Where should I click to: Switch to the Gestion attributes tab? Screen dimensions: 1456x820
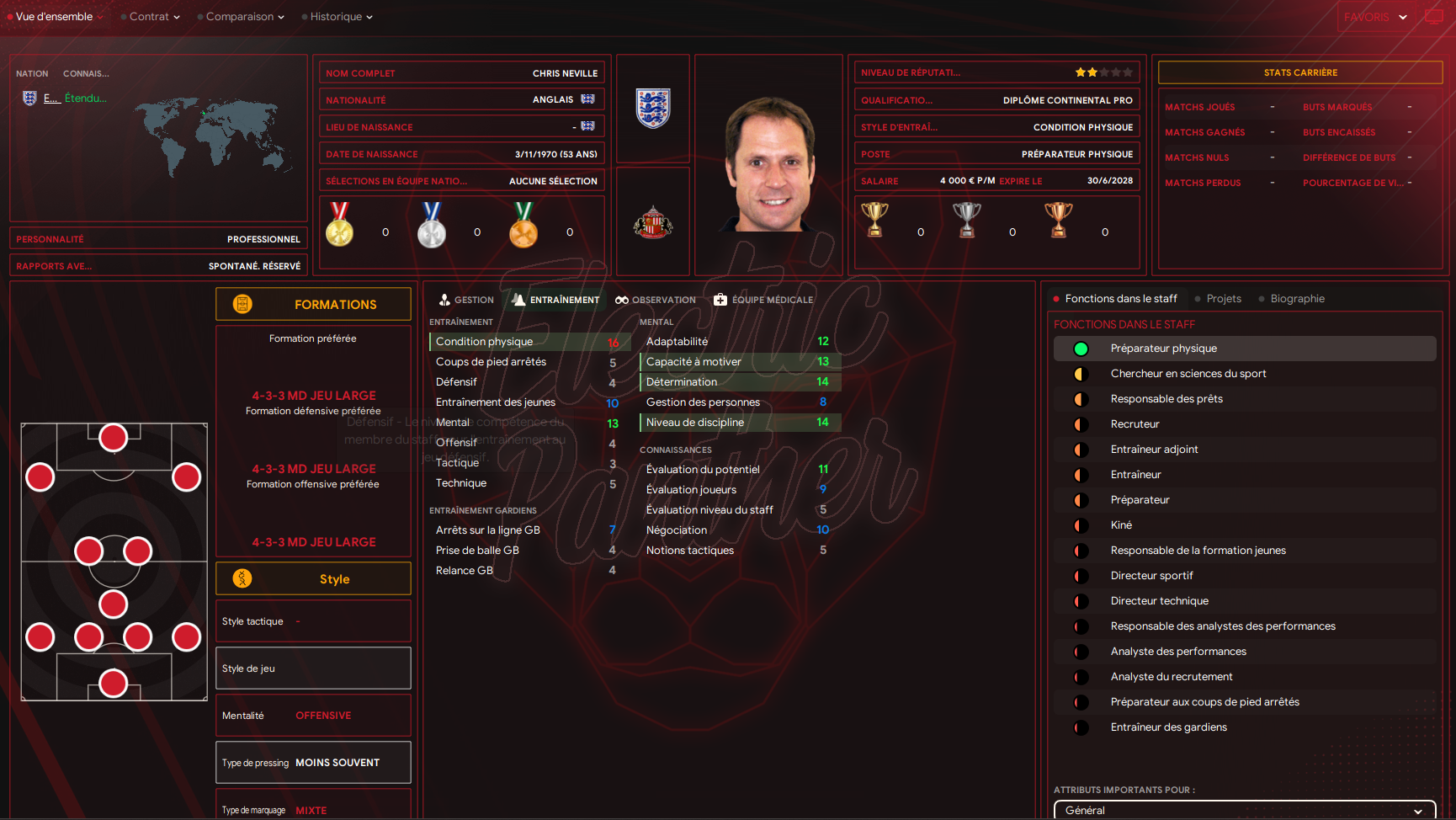click(x=466, y=300)
